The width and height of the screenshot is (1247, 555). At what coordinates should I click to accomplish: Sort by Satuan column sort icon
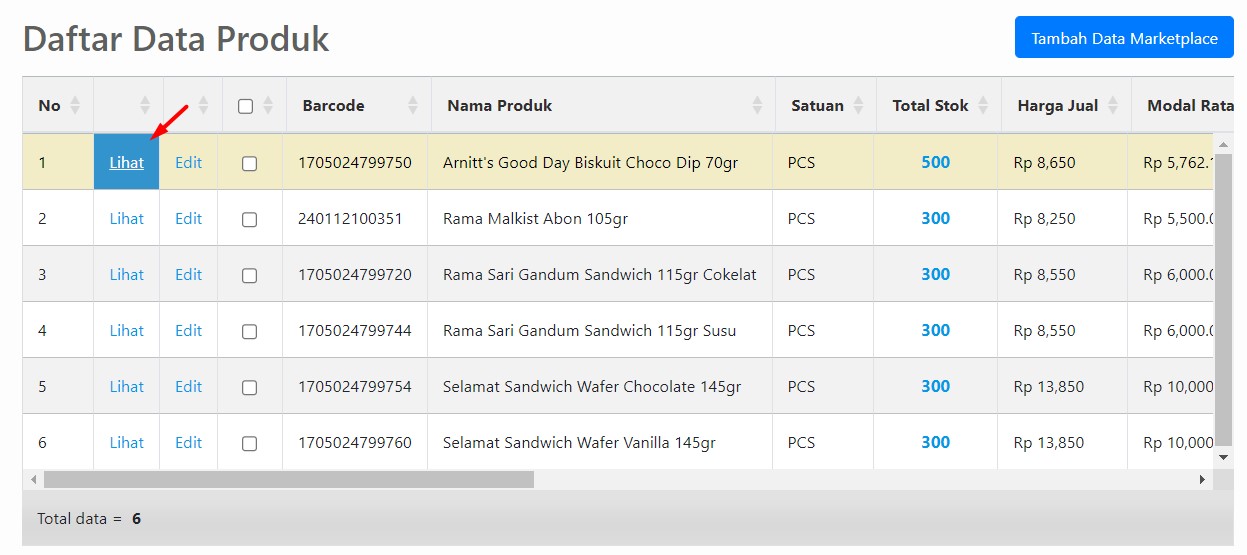[859, 106]
